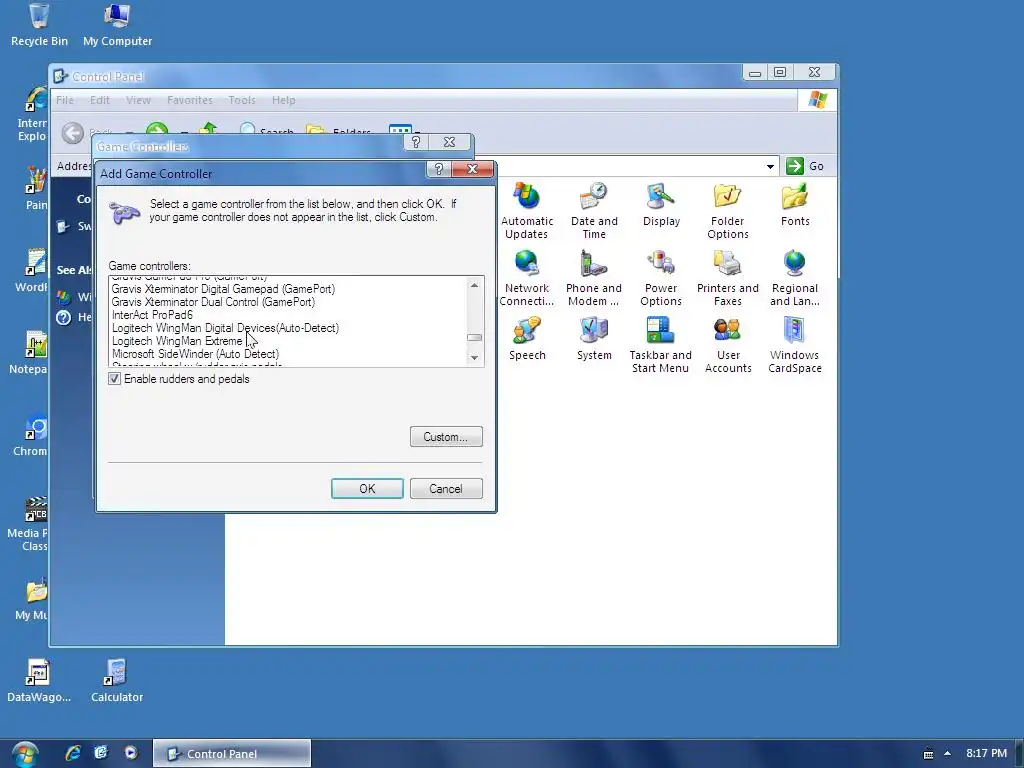The height and width of the screenshot is (768, 1024).
Task: Open the Edit menu
Action: click(100, 100)
